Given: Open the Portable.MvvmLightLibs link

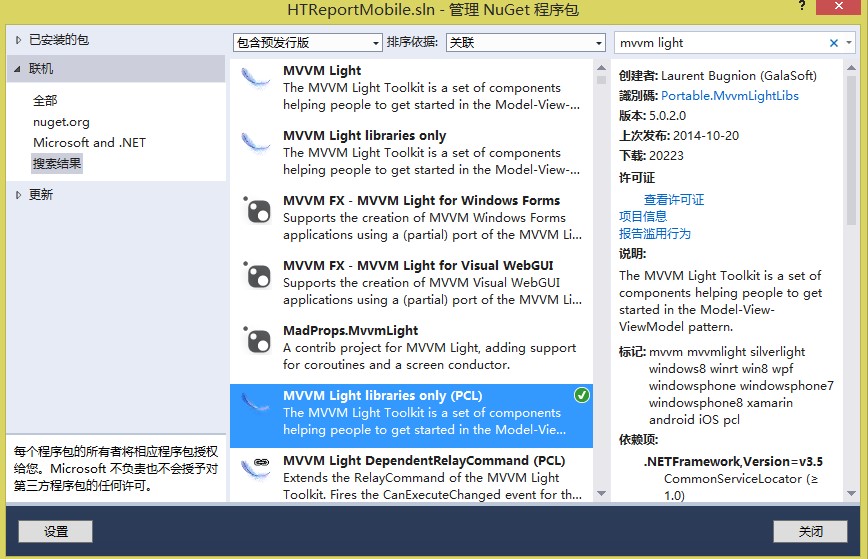Looking at the screenshot, I should 730,96.
